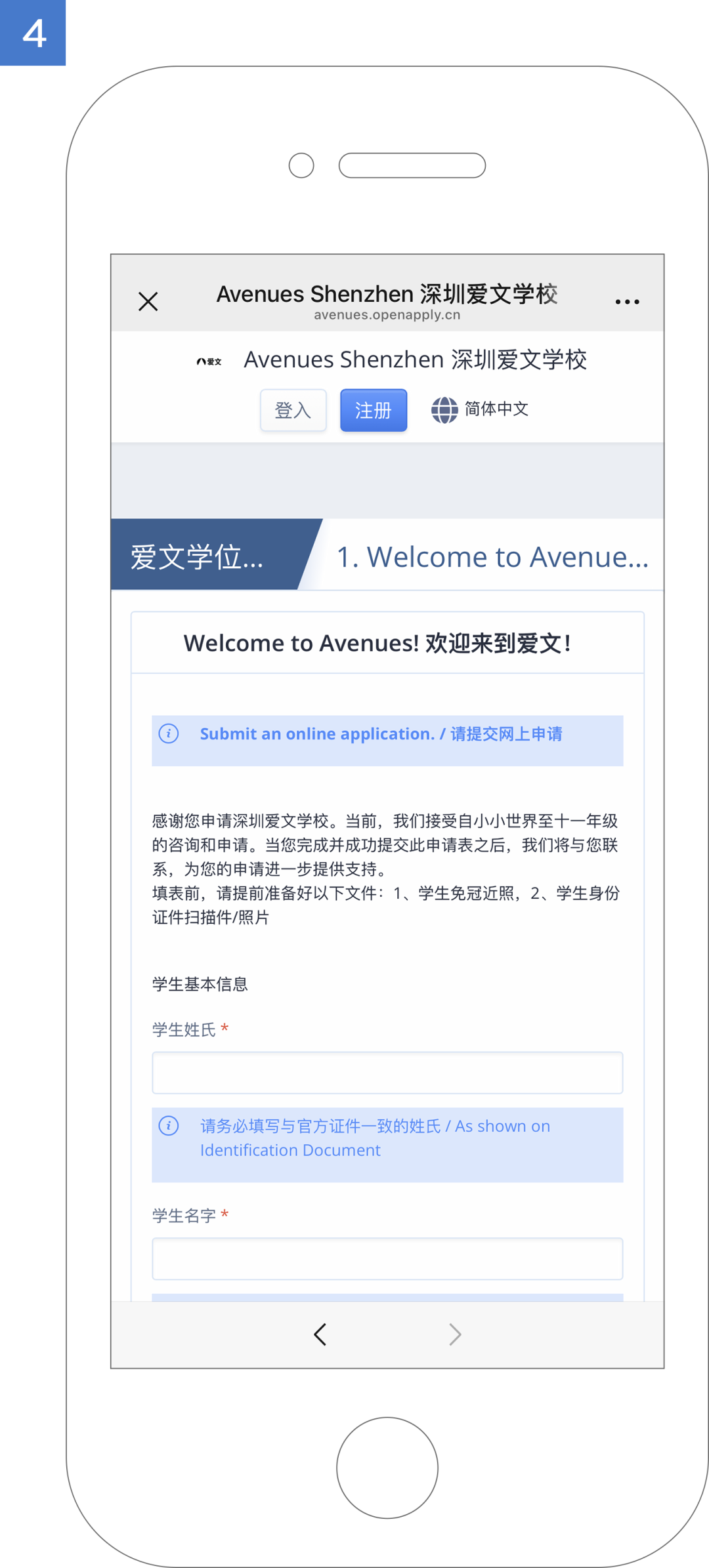This screenshot has height=1568, width=709.
Task: Click Submit an online application text
Action: [381, 733]
